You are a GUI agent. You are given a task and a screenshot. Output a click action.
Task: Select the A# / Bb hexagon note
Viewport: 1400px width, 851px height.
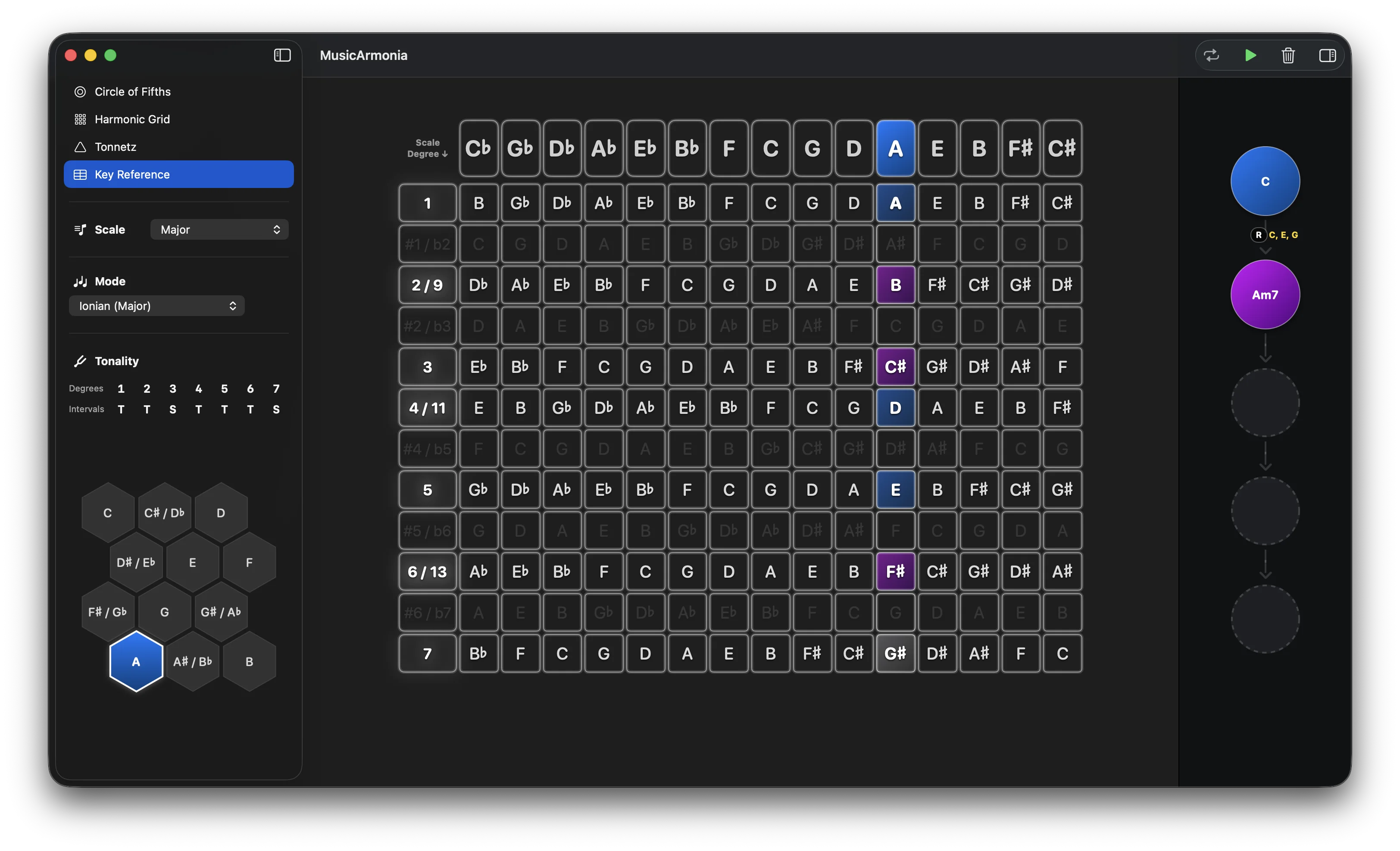click(193, 661)
